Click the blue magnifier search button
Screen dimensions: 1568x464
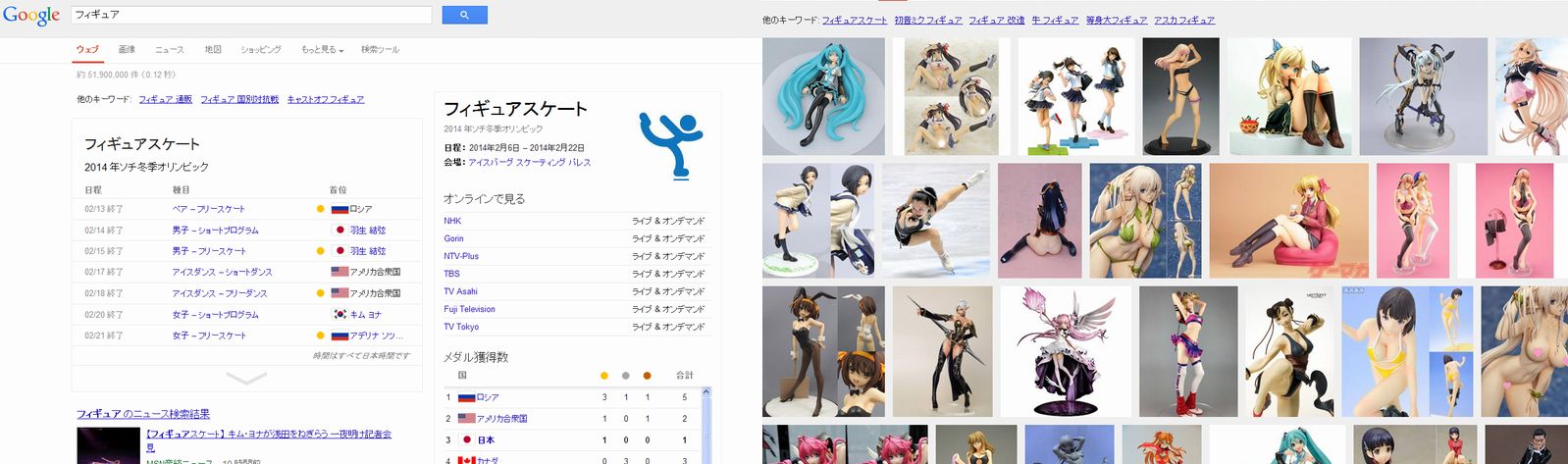click(x=464, y=15)
